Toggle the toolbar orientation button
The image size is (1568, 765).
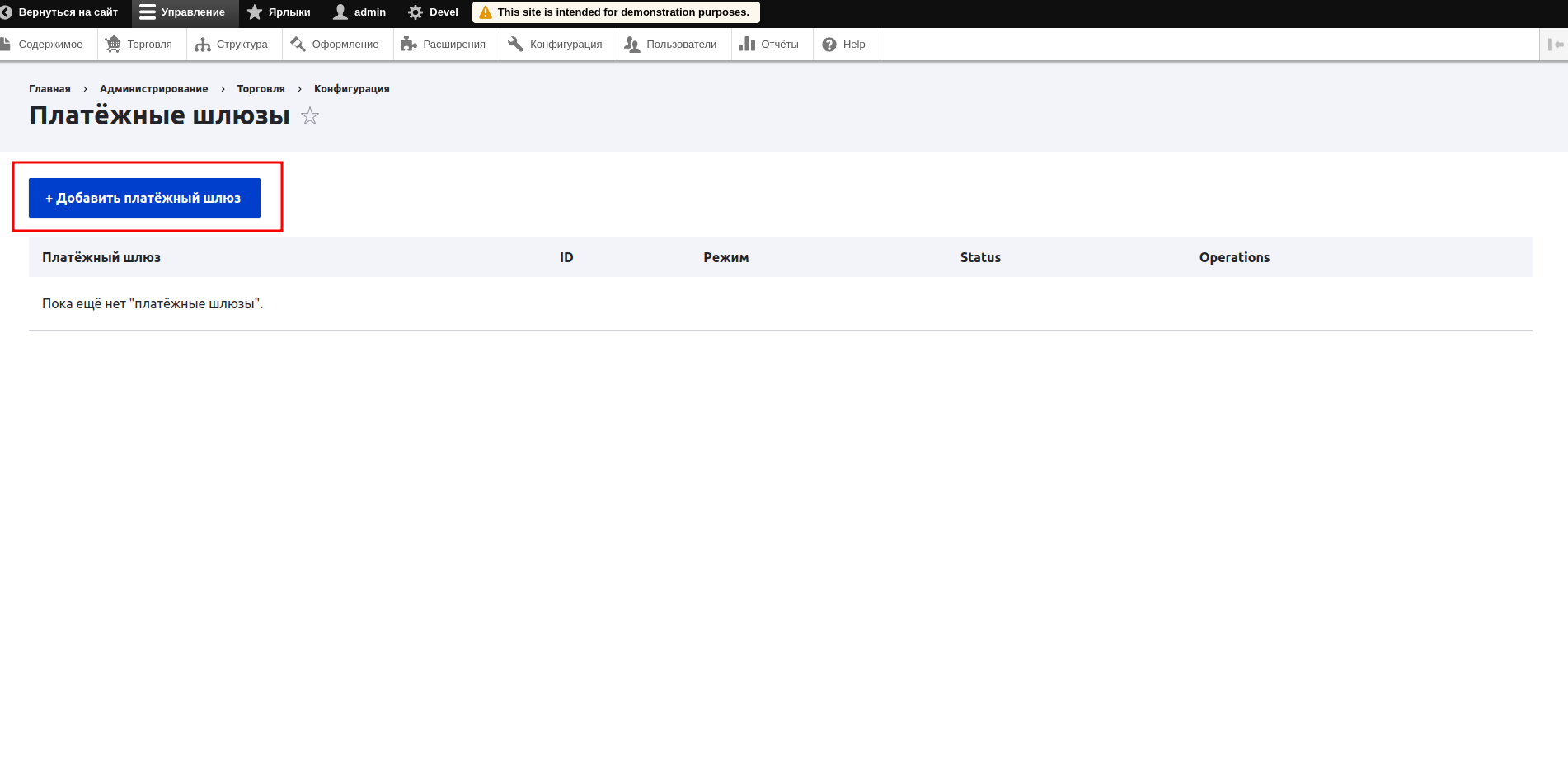[1555, 45]
